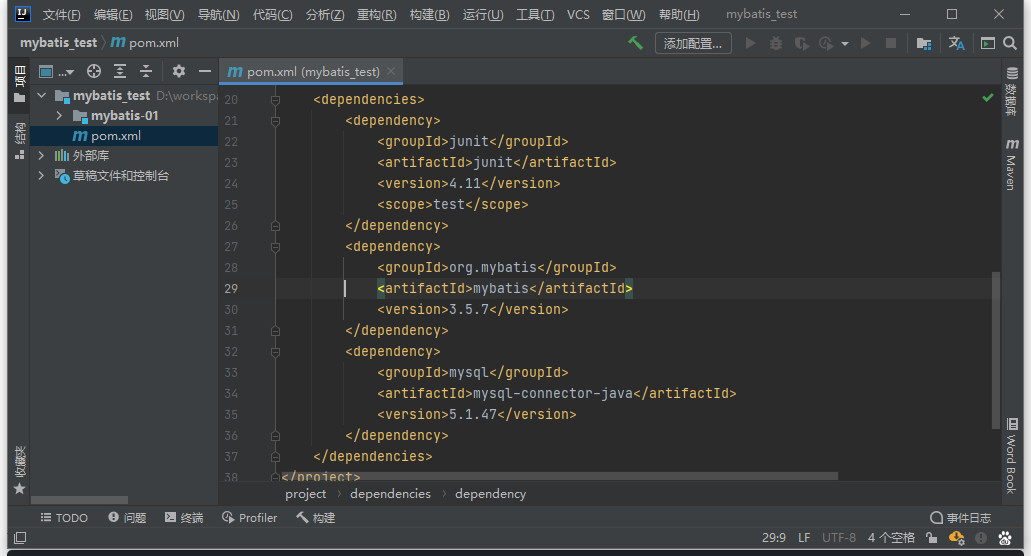Click Collapse All in the project panel
This screenshot has height=556, width=1031.
click(146, 71)
